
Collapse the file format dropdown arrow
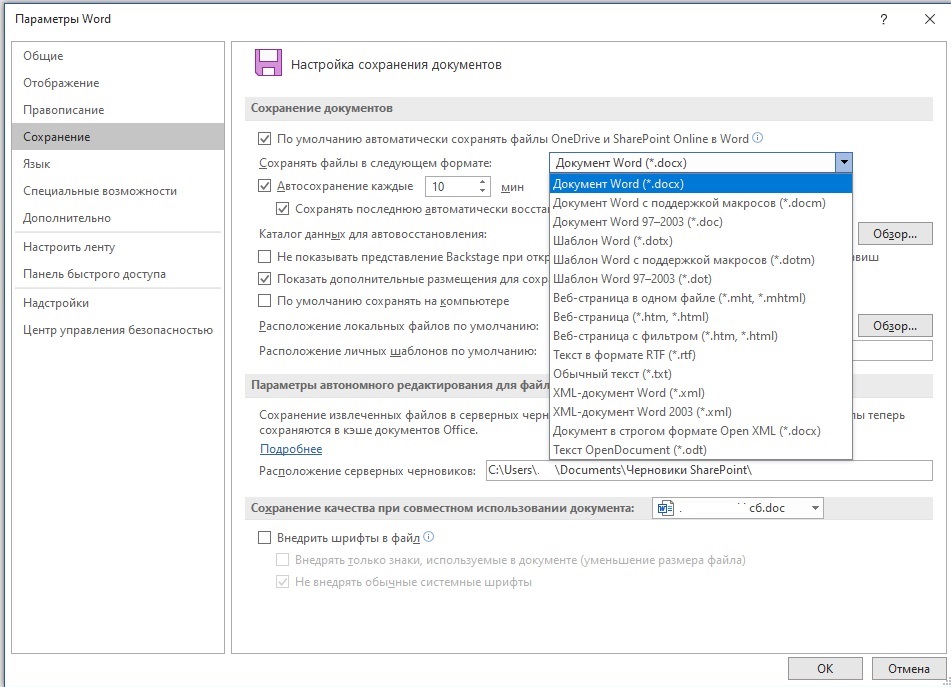844,163
